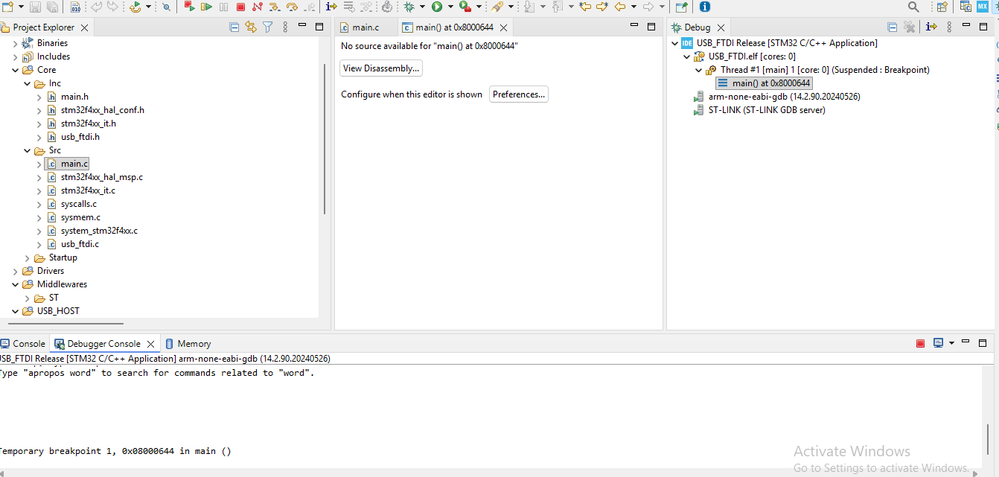Expand the Drivers folder

click(x=15, y=271)
